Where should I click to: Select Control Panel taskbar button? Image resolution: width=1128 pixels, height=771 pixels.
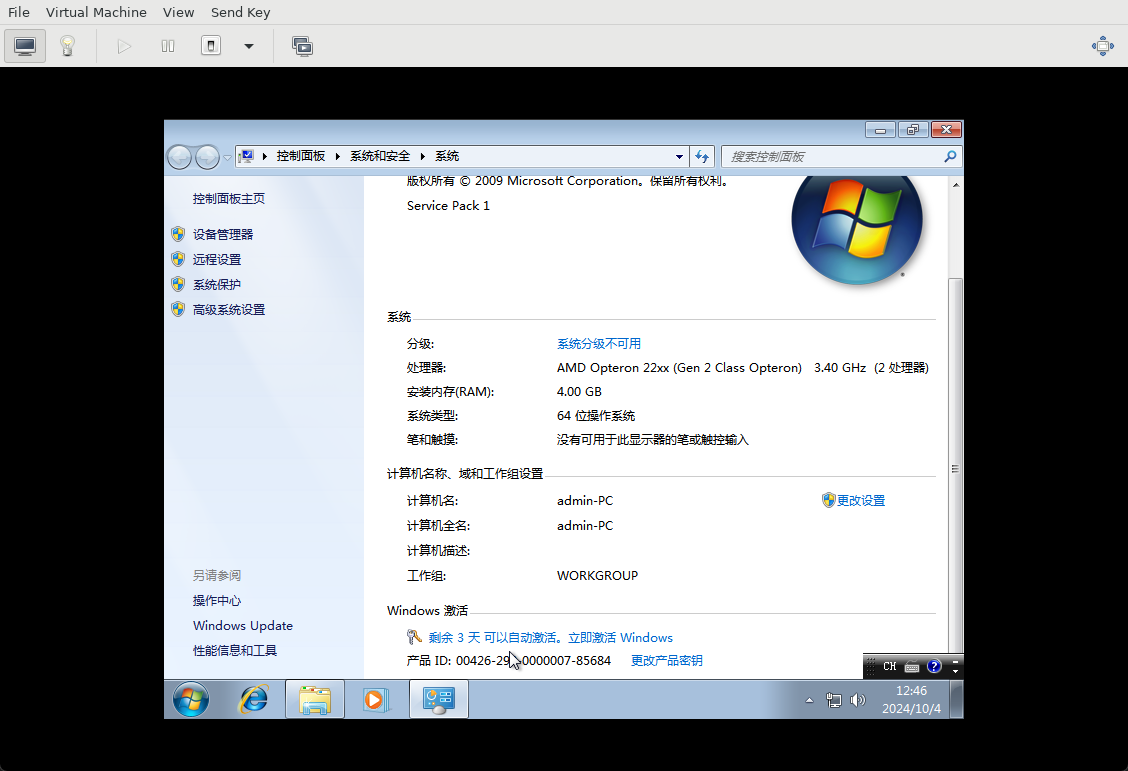439,699
